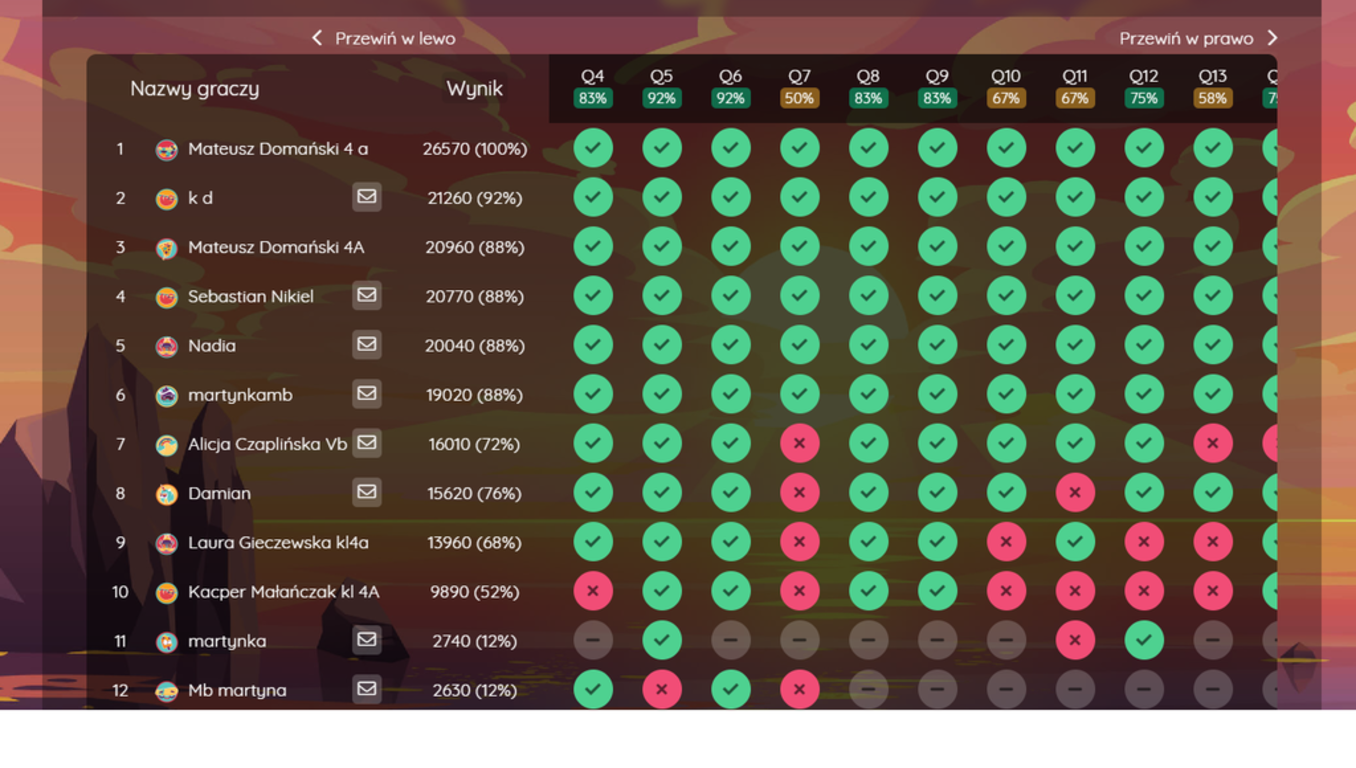Click the red X for Alicja on Q7

pyautogui.click(x=799, y=443)
